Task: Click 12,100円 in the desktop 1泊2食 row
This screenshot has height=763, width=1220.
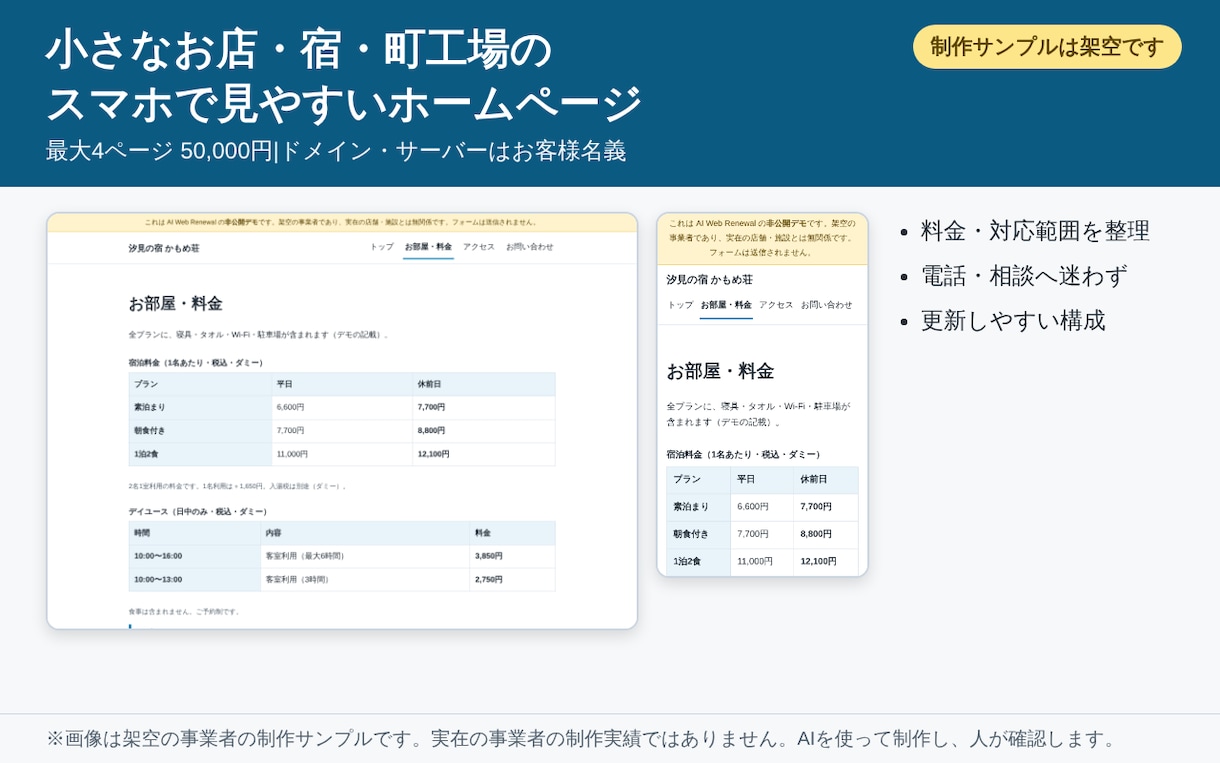Action: (x=433, y=454)
